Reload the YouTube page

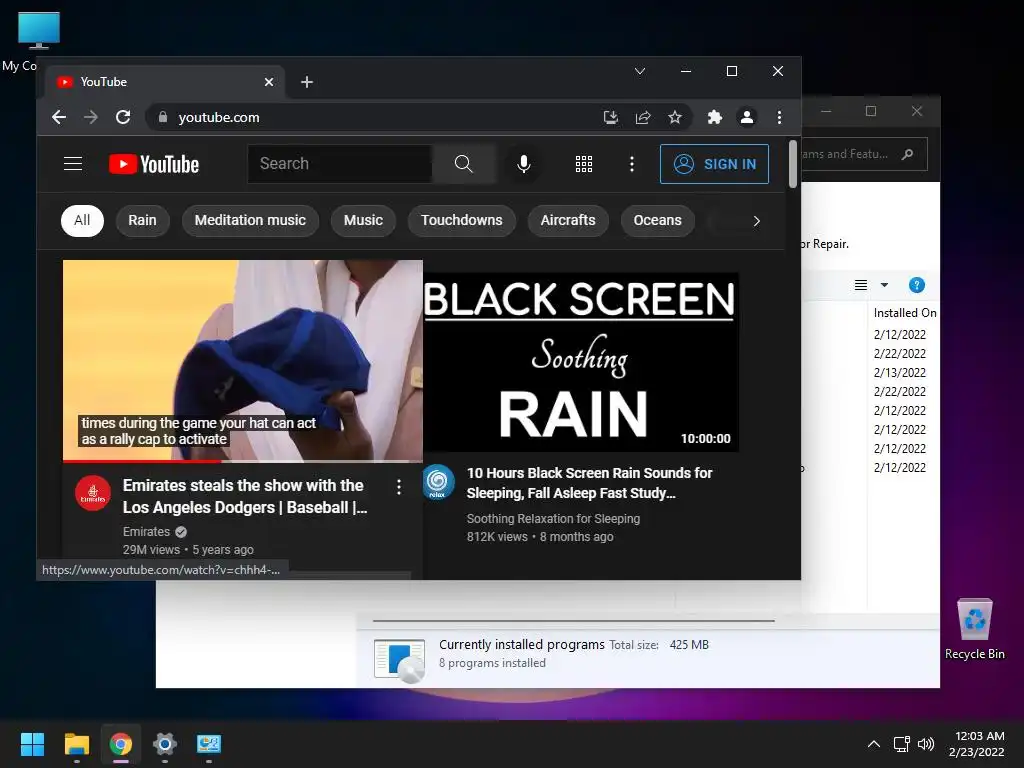tap(123, 117)
